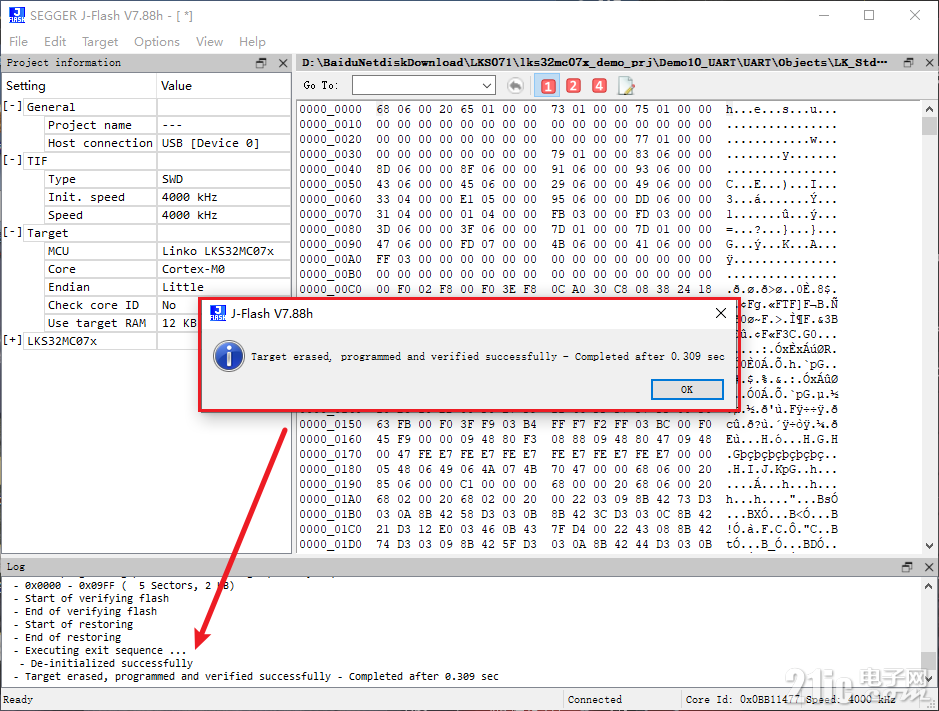Open the View menu
939x711 pixels.
pyautogui.click(x=210, y=41)
